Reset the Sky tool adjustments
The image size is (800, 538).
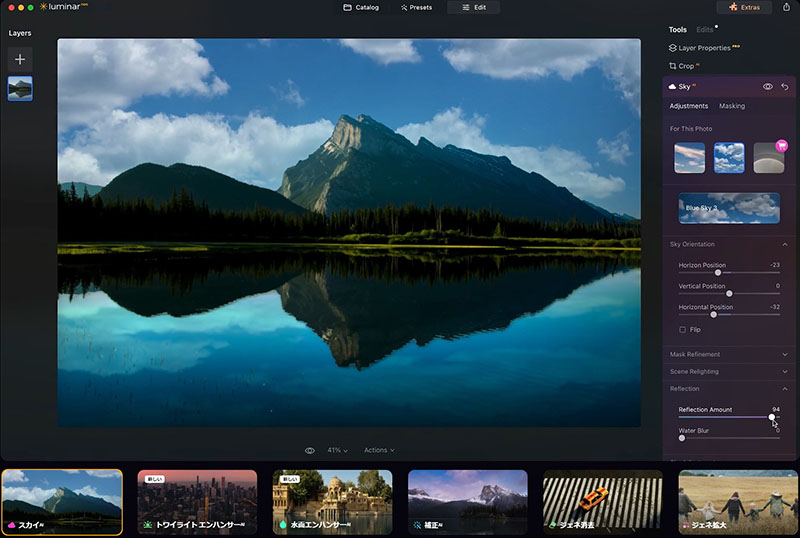coord(785,87)
